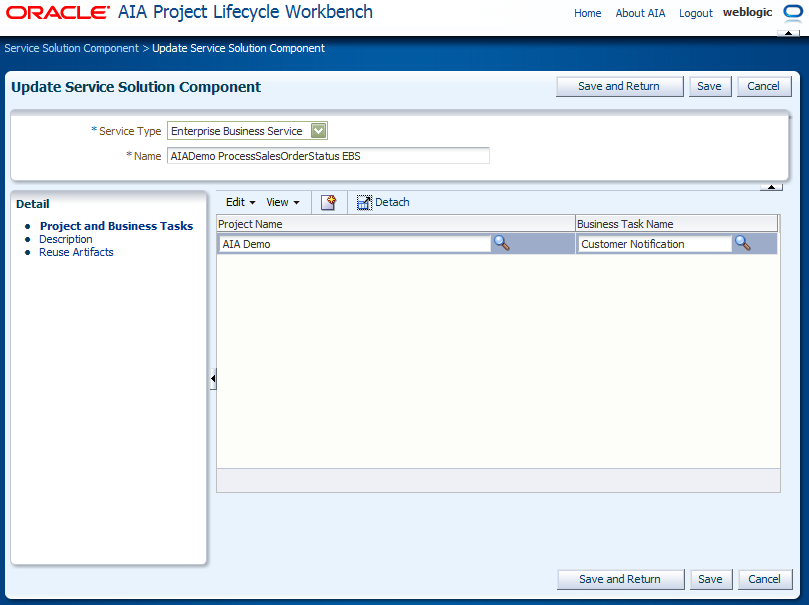Open Project Name search magnifier
The image size is (809, 605).
[x=502, y=243]
